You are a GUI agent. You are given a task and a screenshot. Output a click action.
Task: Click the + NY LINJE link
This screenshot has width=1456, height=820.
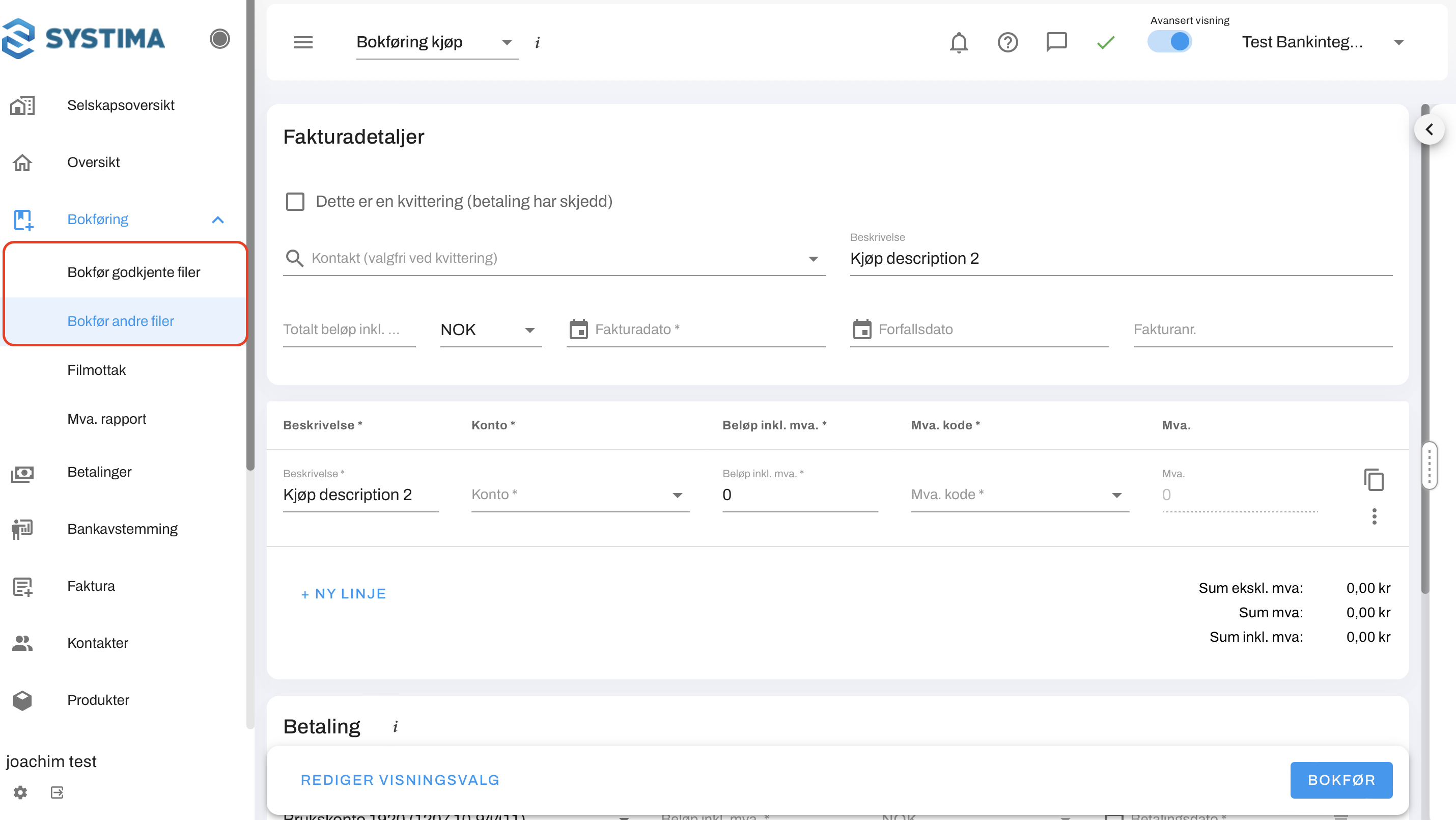pos(343,594)
